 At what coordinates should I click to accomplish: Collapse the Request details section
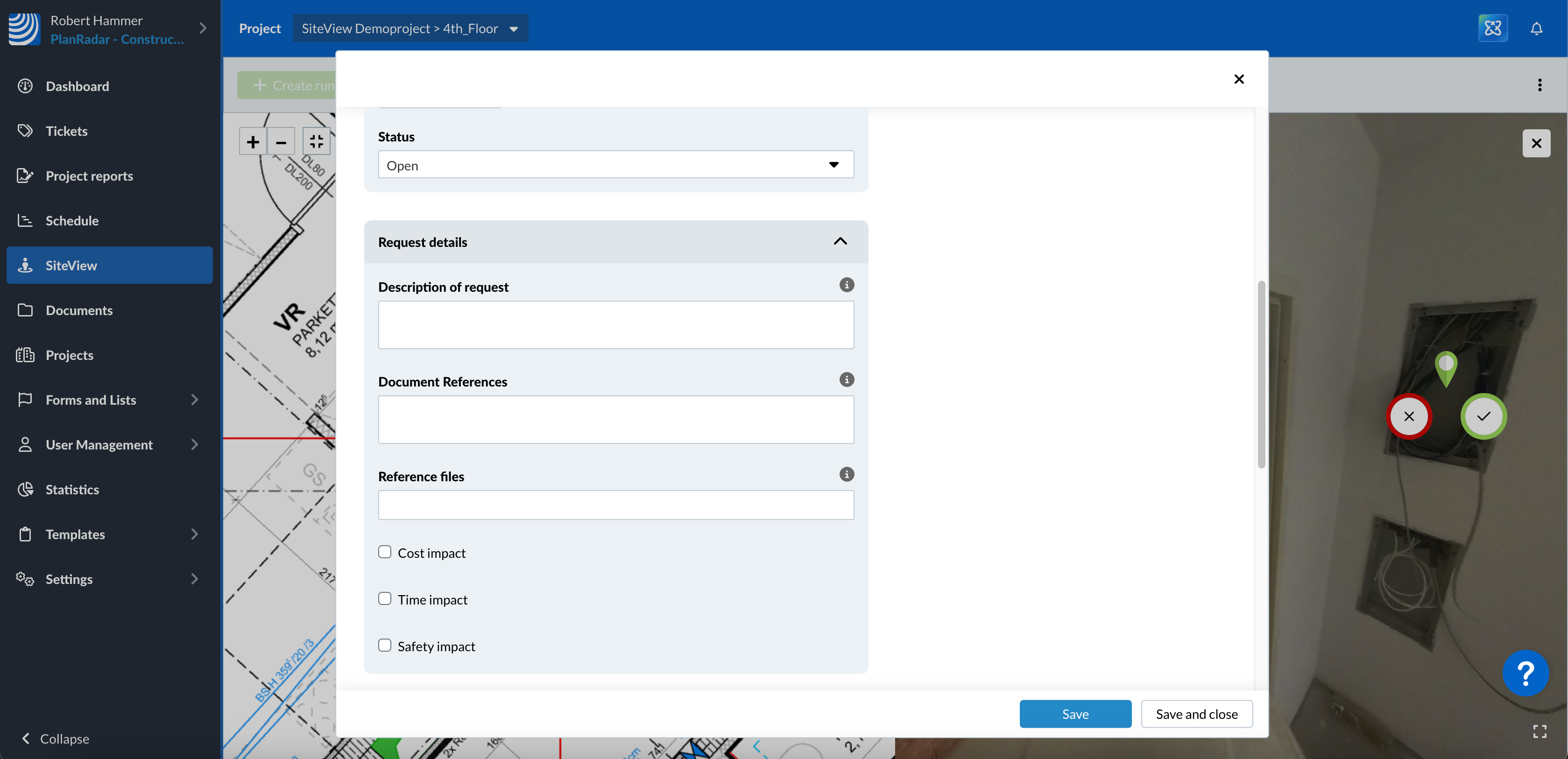(x=840, y=242)
